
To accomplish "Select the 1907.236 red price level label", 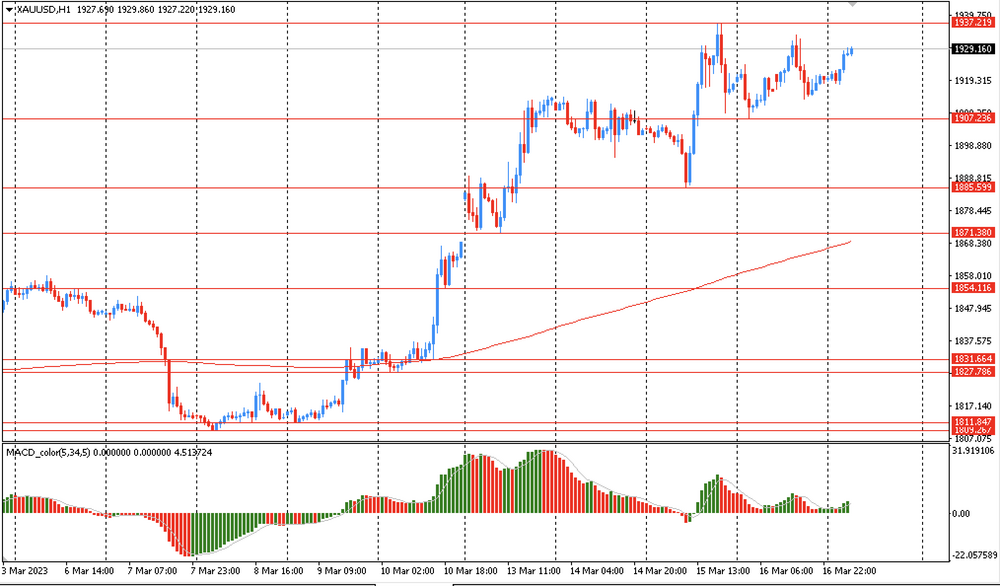I will pos(973,119).
